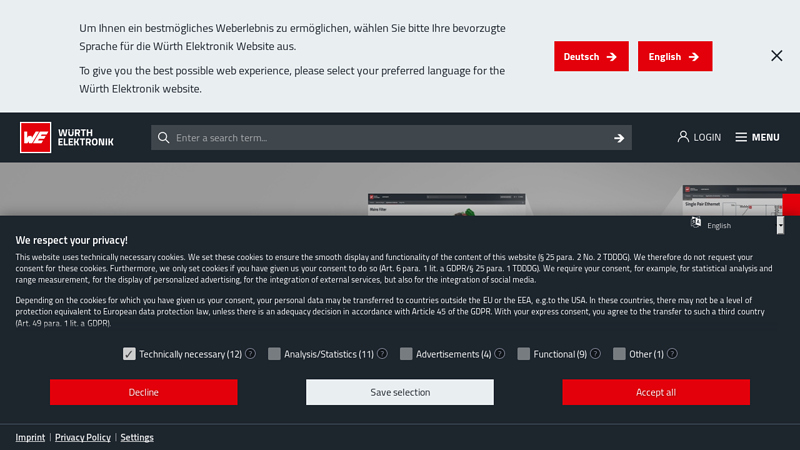Show info for Analysis/Statistics cookies
Screen dimensions: 800x450
[382, 354]
